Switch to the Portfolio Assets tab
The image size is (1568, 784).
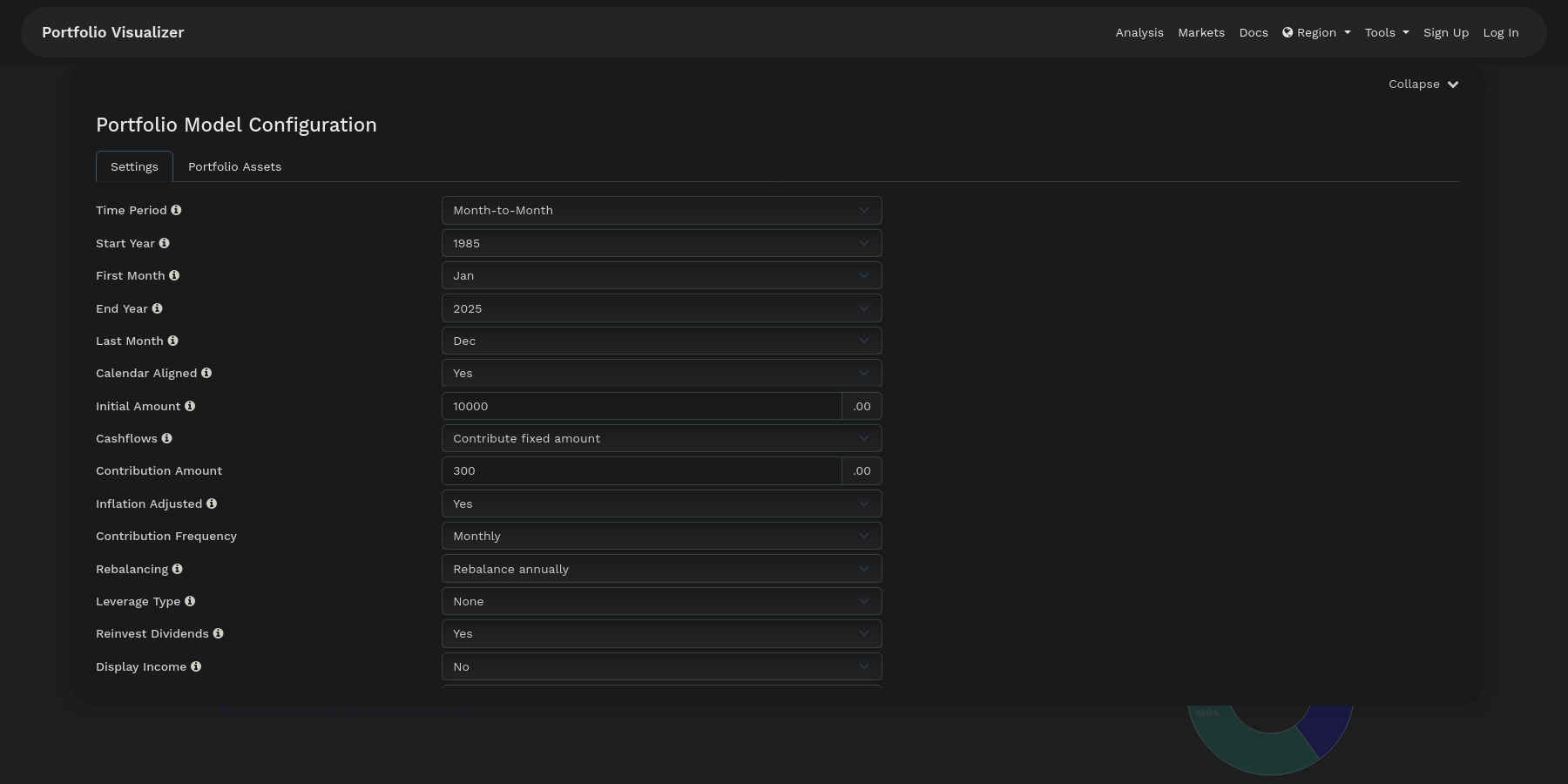[234, 166]
